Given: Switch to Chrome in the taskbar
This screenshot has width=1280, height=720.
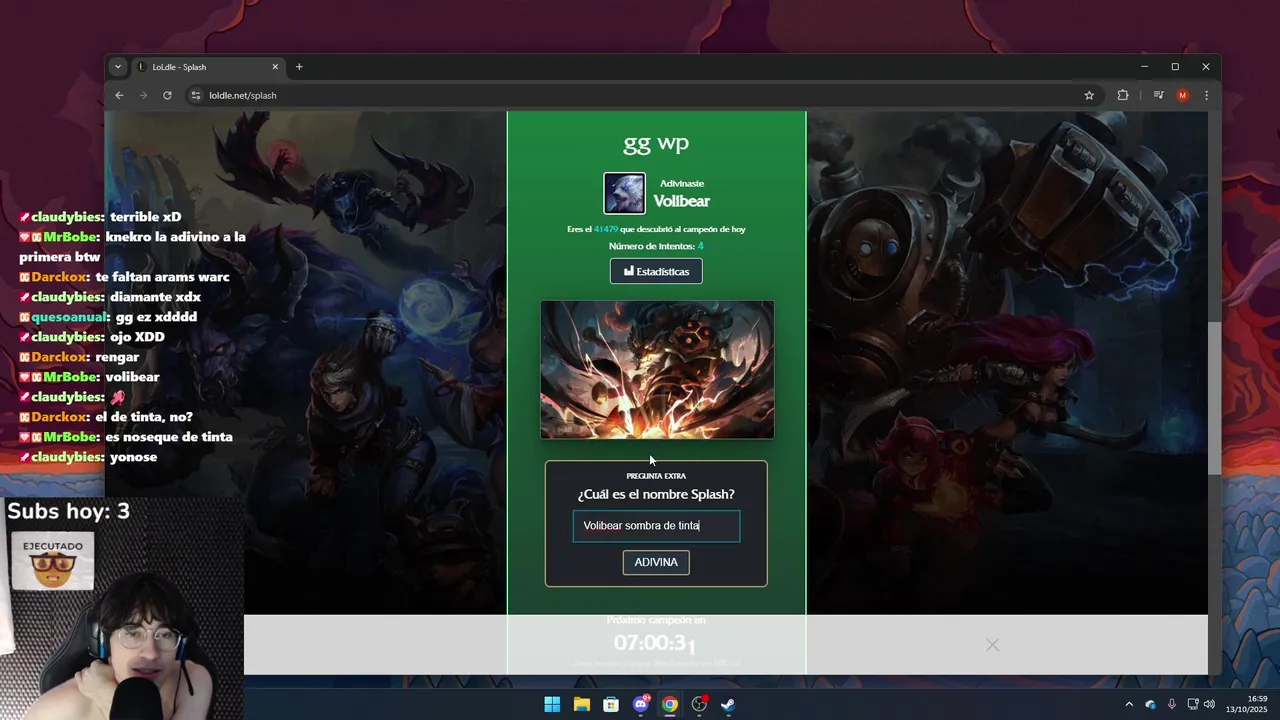Looking at the screenshot, I should (x=670, y=704).
